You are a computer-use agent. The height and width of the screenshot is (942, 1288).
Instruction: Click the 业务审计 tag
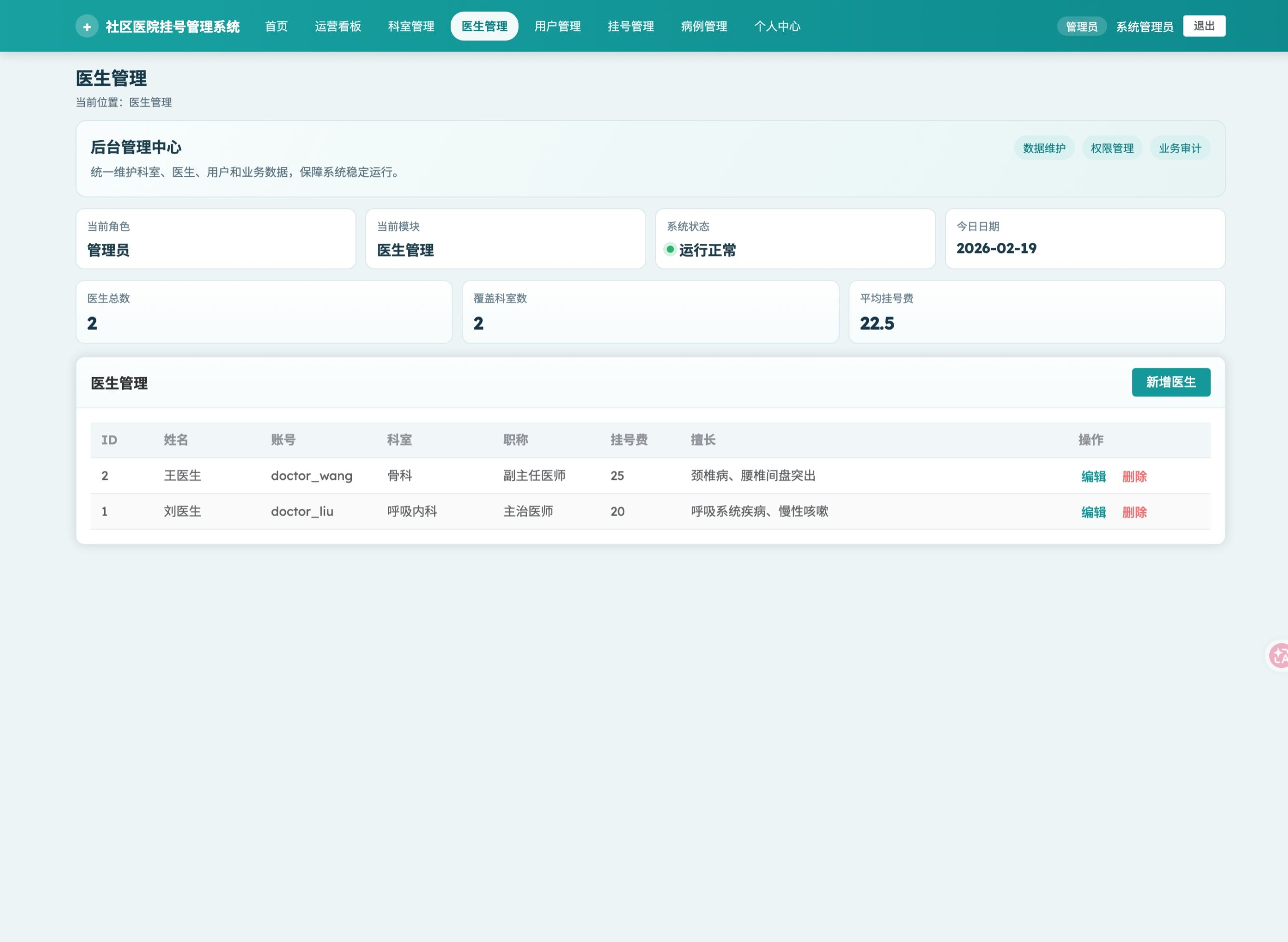(x=1180, y=148)
